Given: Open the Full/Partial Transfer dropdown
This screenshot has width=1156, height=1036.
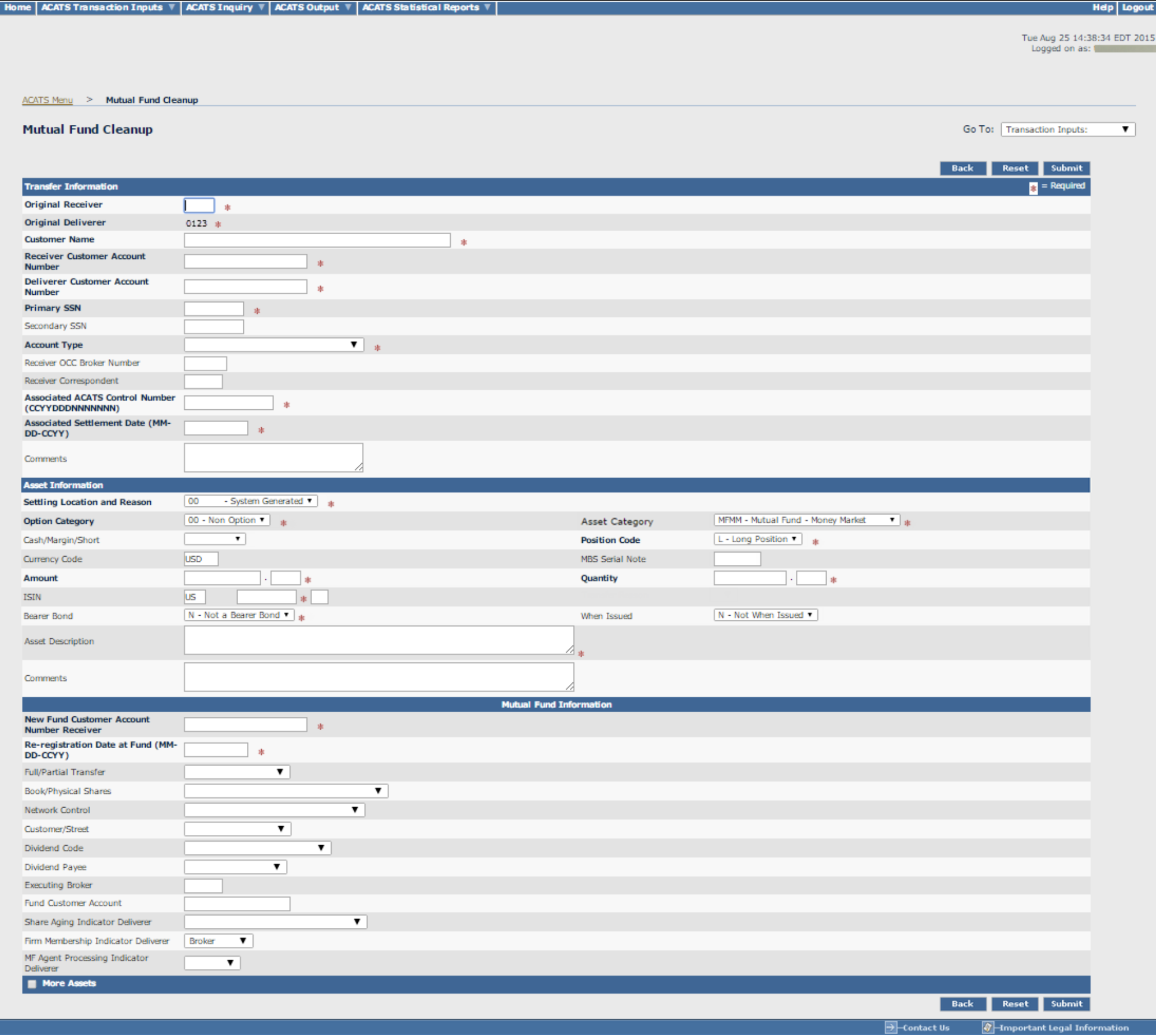Looking at the screenshot, I should pyautogui.click(x=237, y=772).
